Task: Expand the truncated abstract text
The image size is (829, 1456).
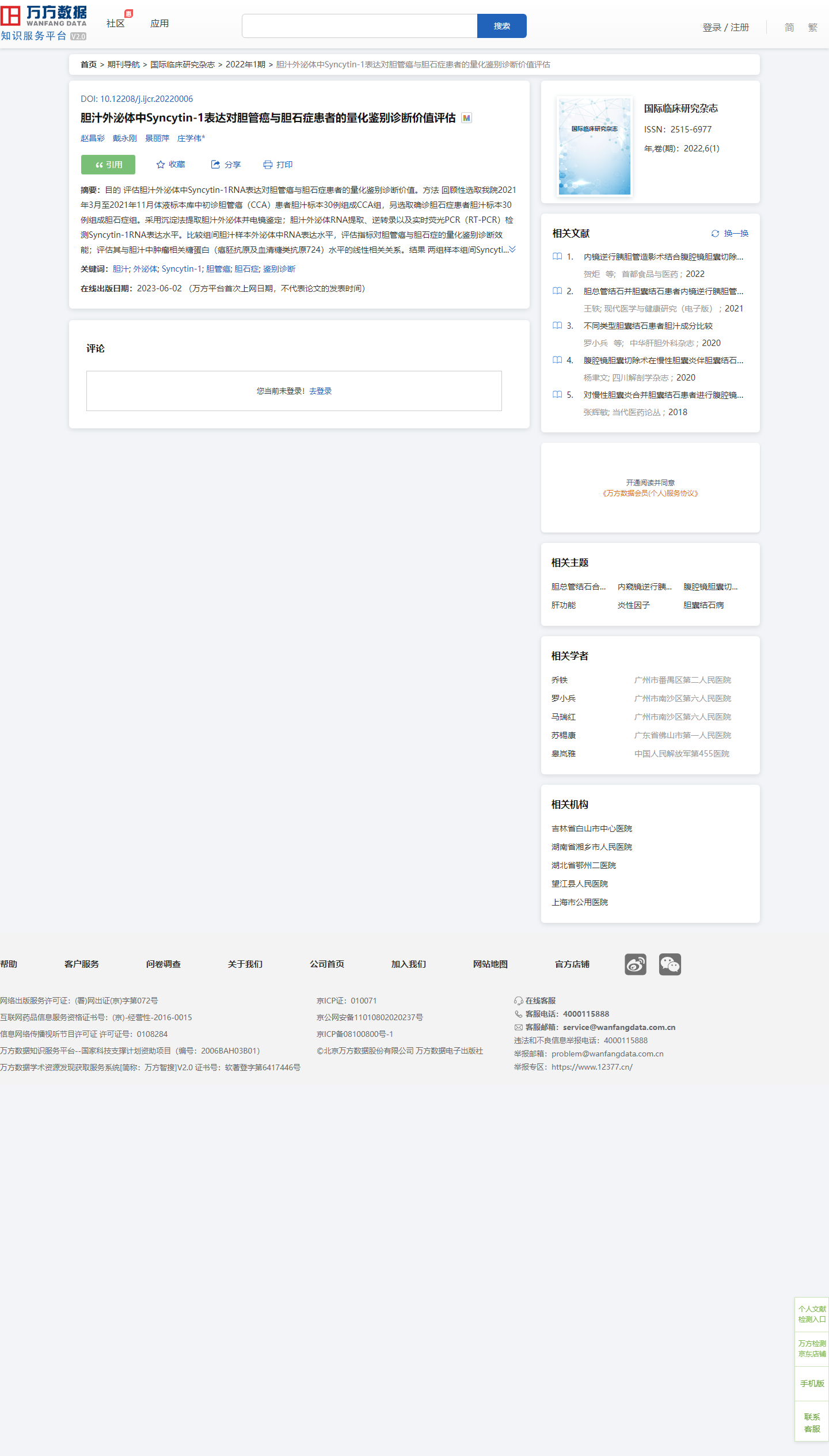Action: [512, 249]
